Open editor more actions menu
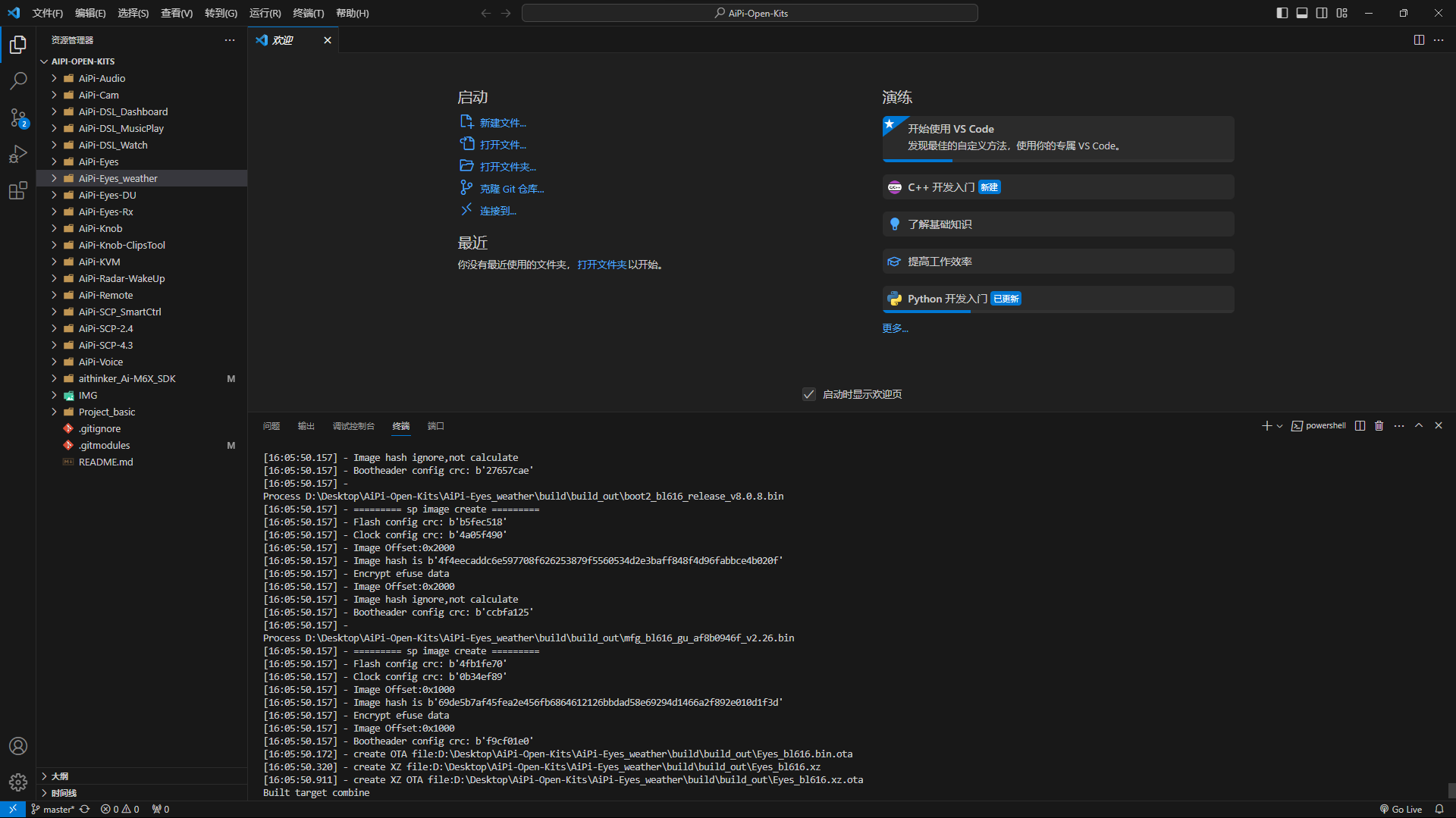 pyautogui.click(x=1439, y=40)
